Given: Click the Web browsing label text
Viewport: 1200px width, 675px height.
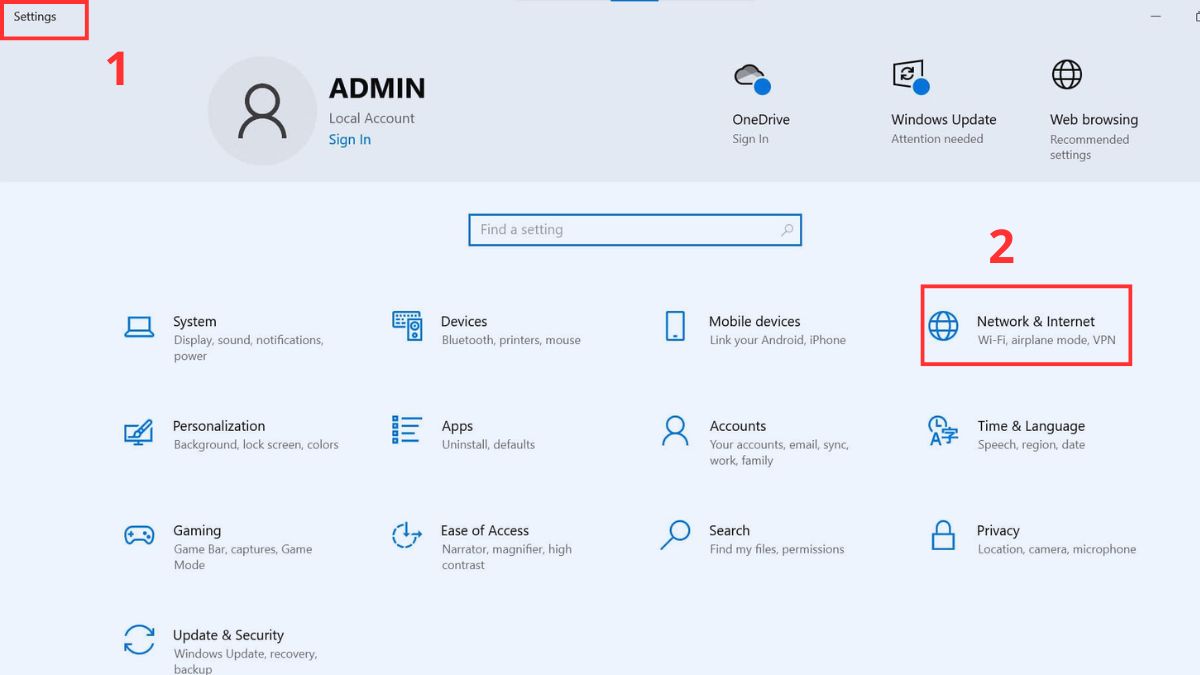Looking at the screenshot, I should tap(1094, 119).
